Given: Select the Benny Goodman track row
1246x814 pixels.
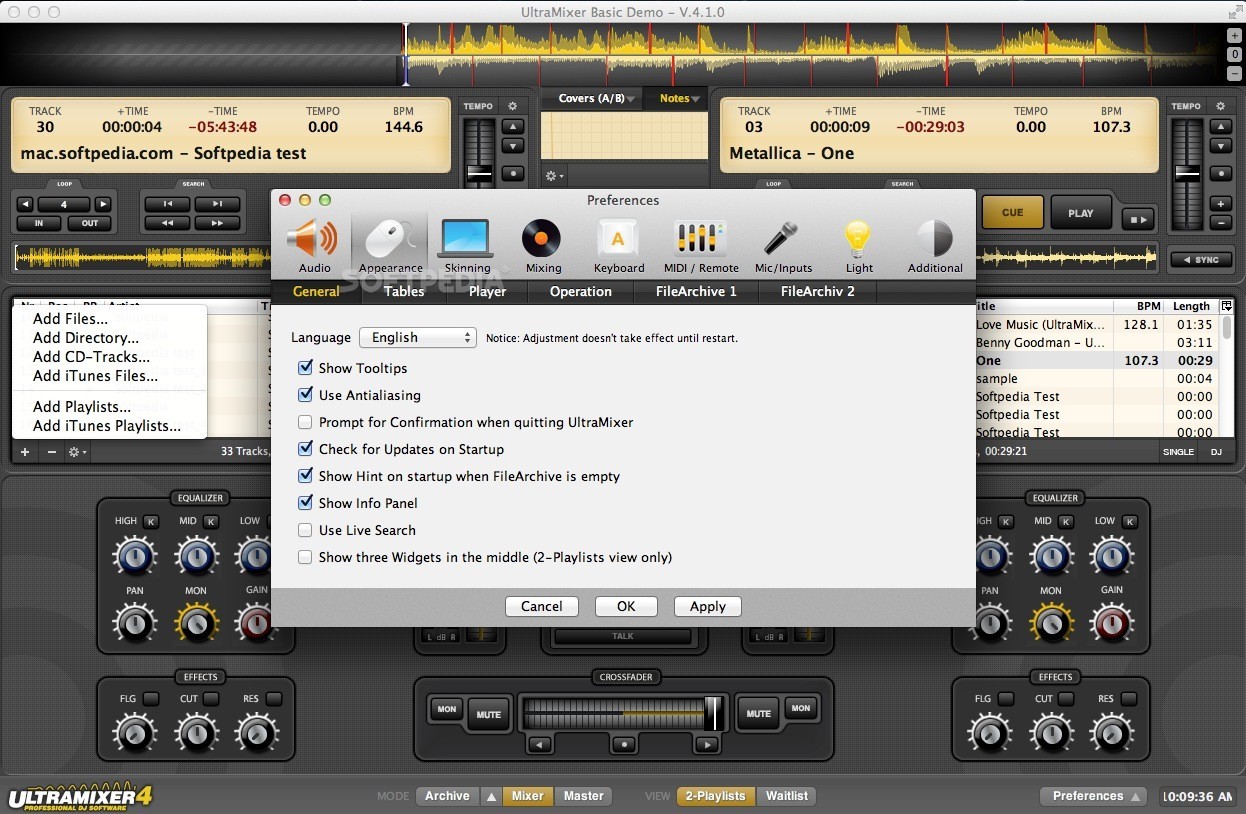Looking at the screenshot, I should click(1094, 342).
